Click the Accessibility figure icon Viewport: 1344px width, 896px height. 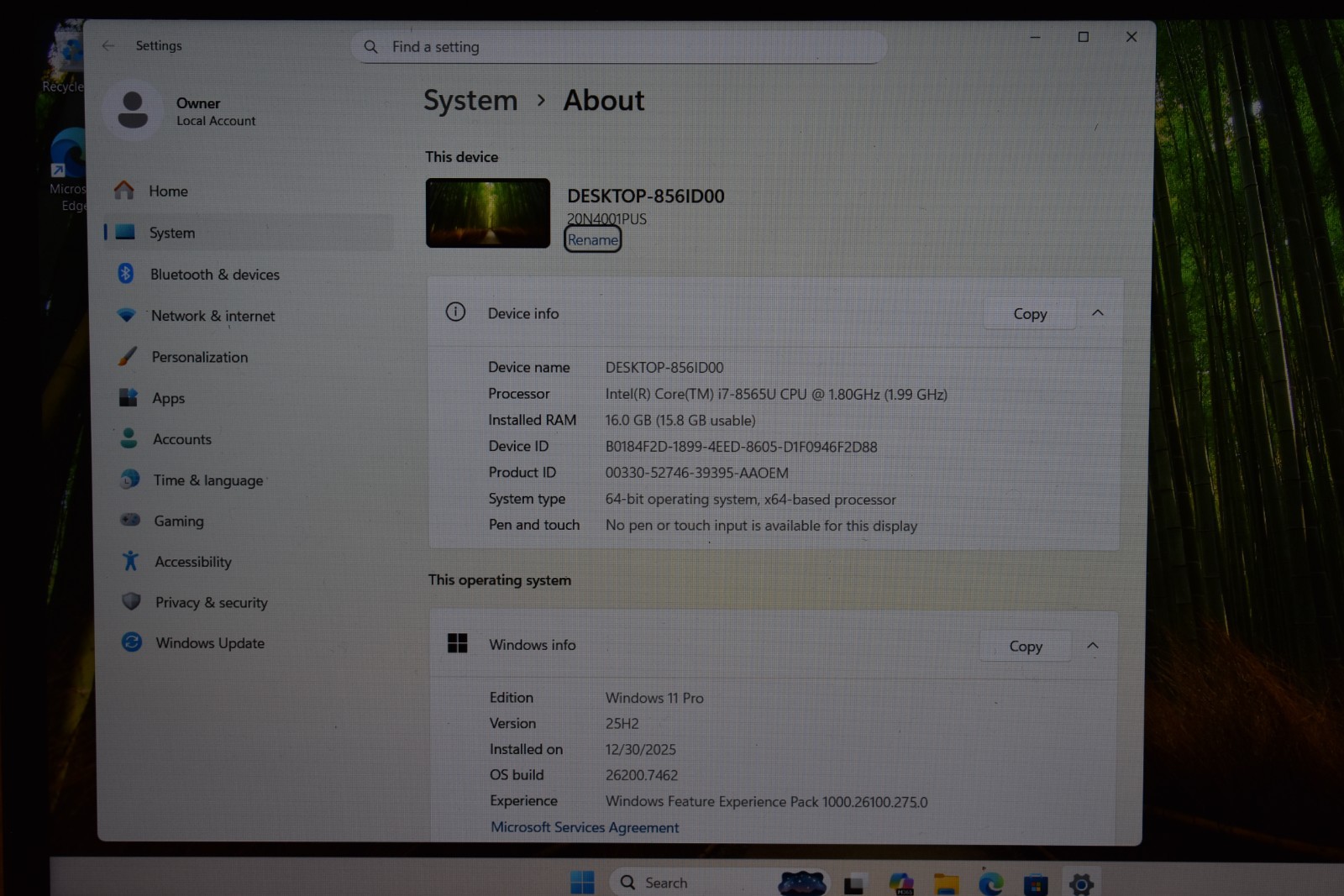tap(130, 560)
